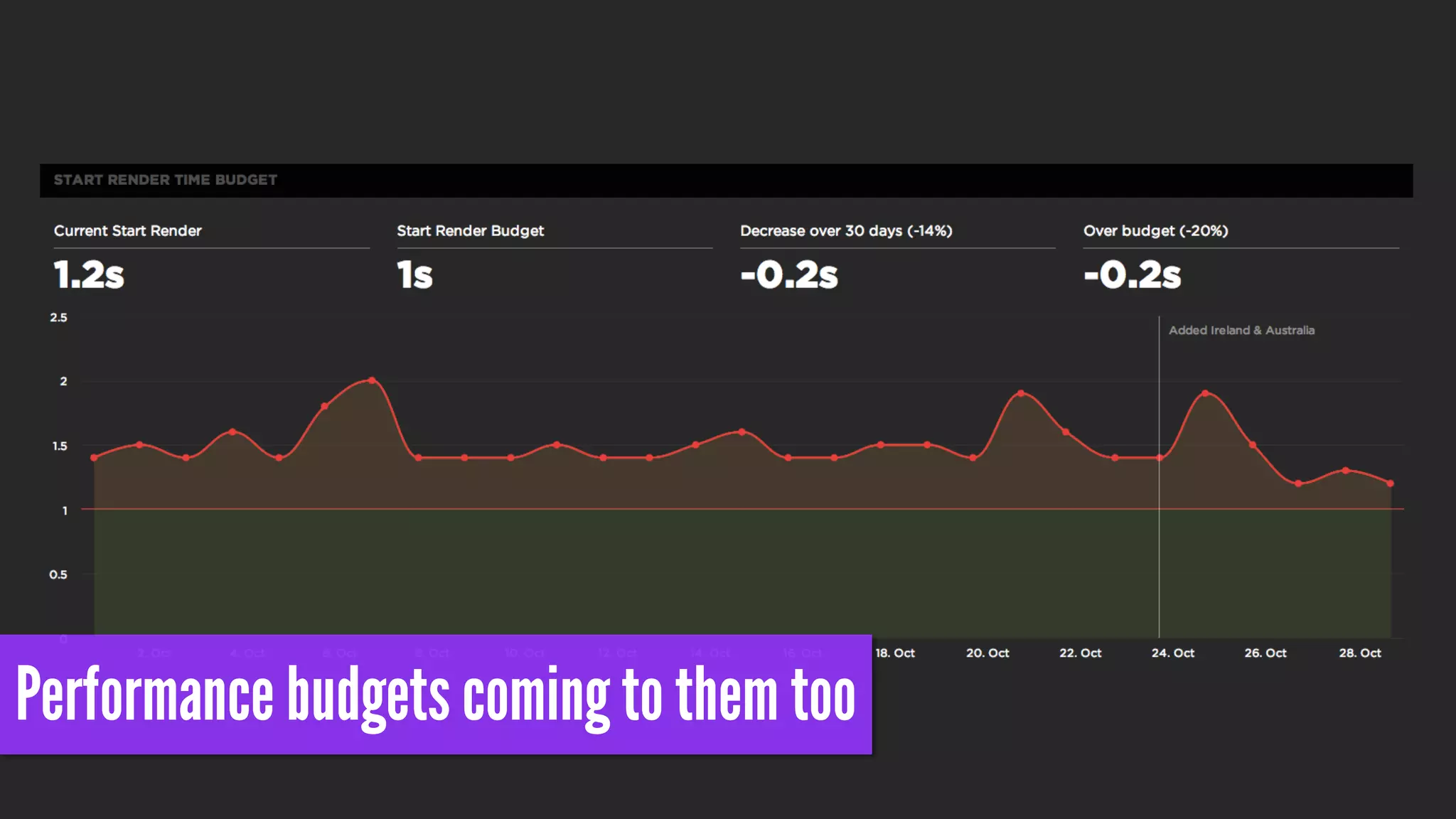Click the START RENDER TIME BUDGET header
The height and width of the screenshot is (819, 1456).
(x=165, y=180)
